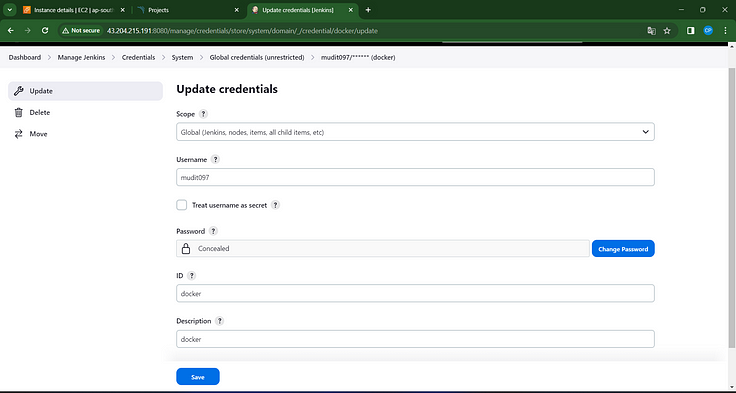
Task: Open the ID help question mark
Action: [x=191, y=276]
